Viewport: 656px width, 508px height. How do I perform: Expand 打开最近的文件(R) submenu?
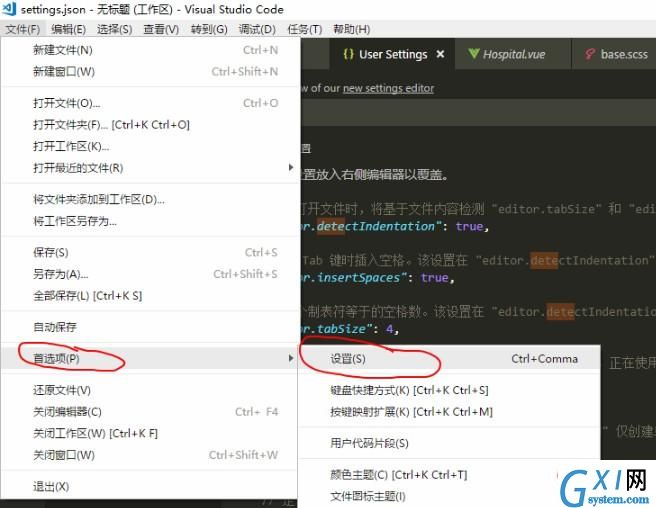coord(150,168)
